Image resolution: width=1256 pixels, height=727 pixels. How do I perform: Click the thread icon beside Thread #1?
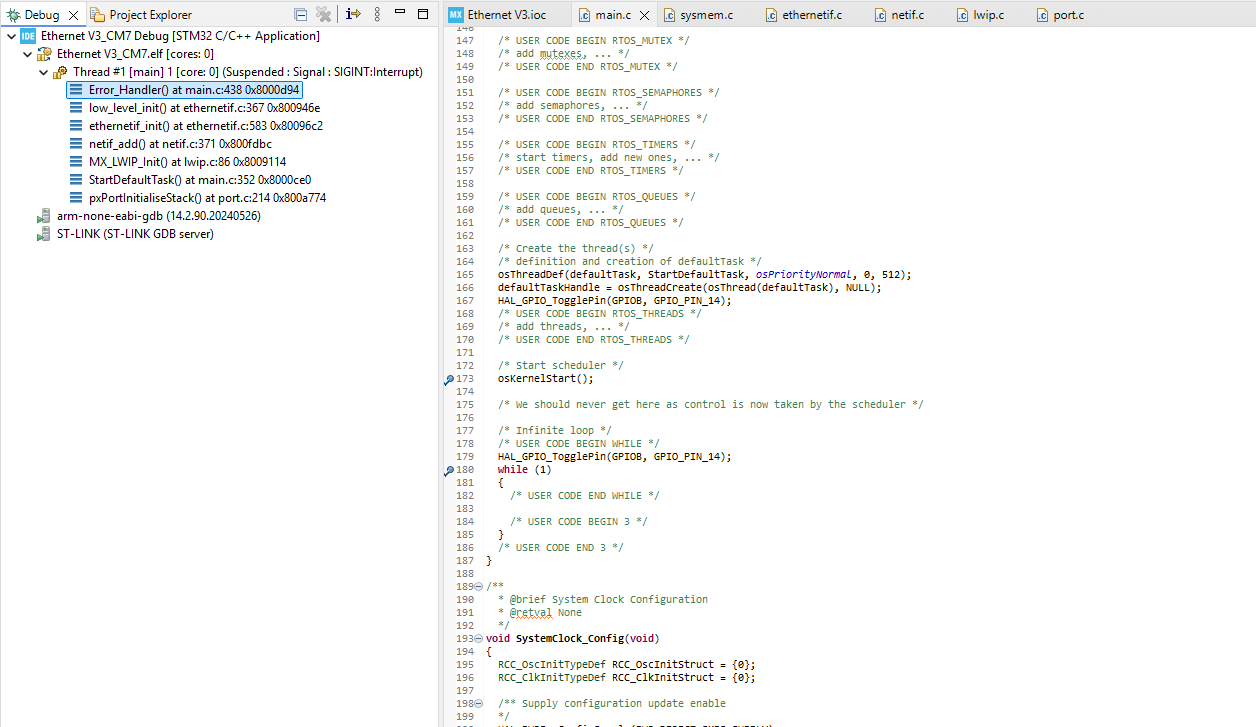point(59,72)
